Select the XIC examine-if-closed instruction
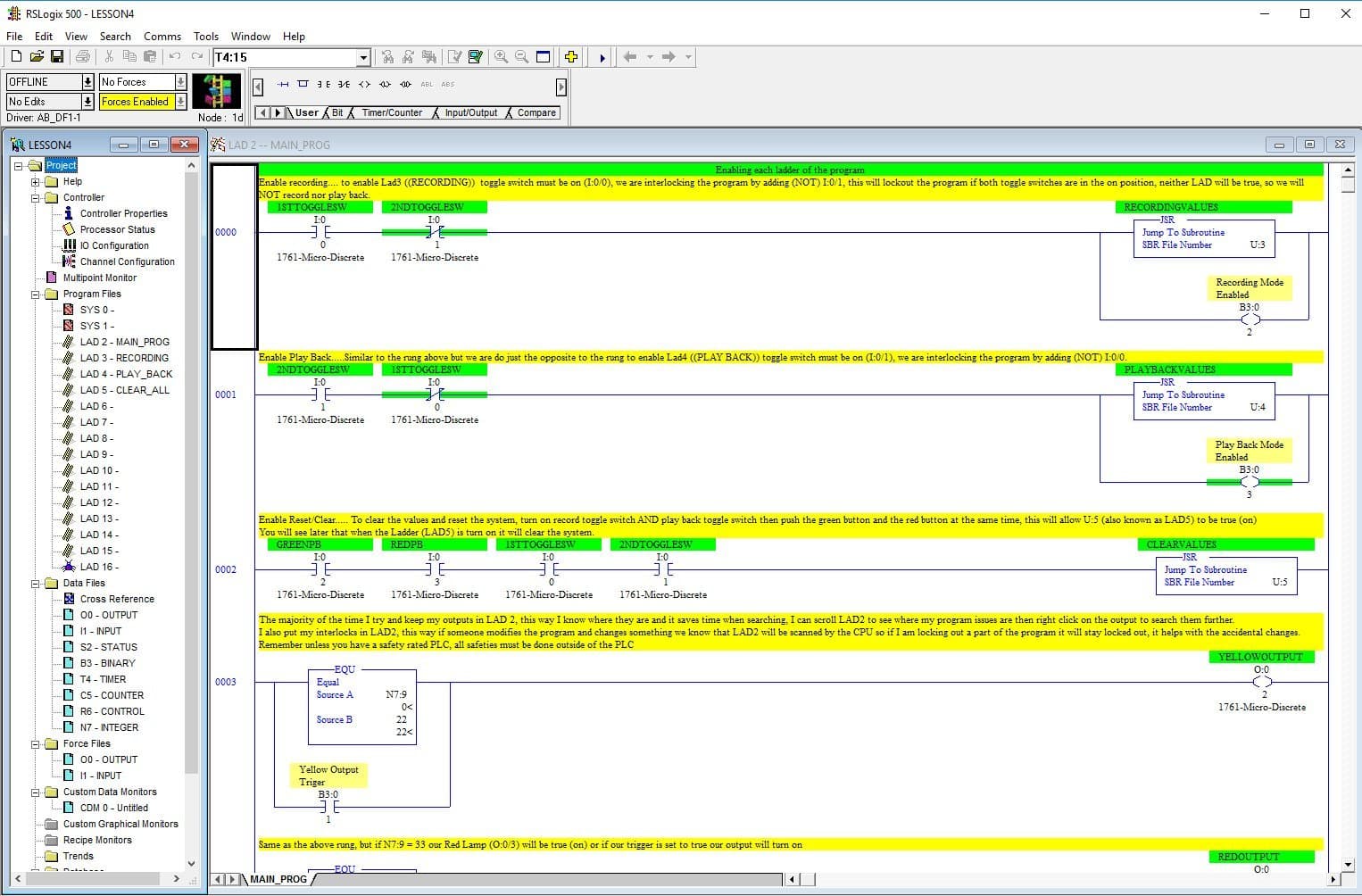1362x896 pixels. pyautogui.click(x=323, y=84)
